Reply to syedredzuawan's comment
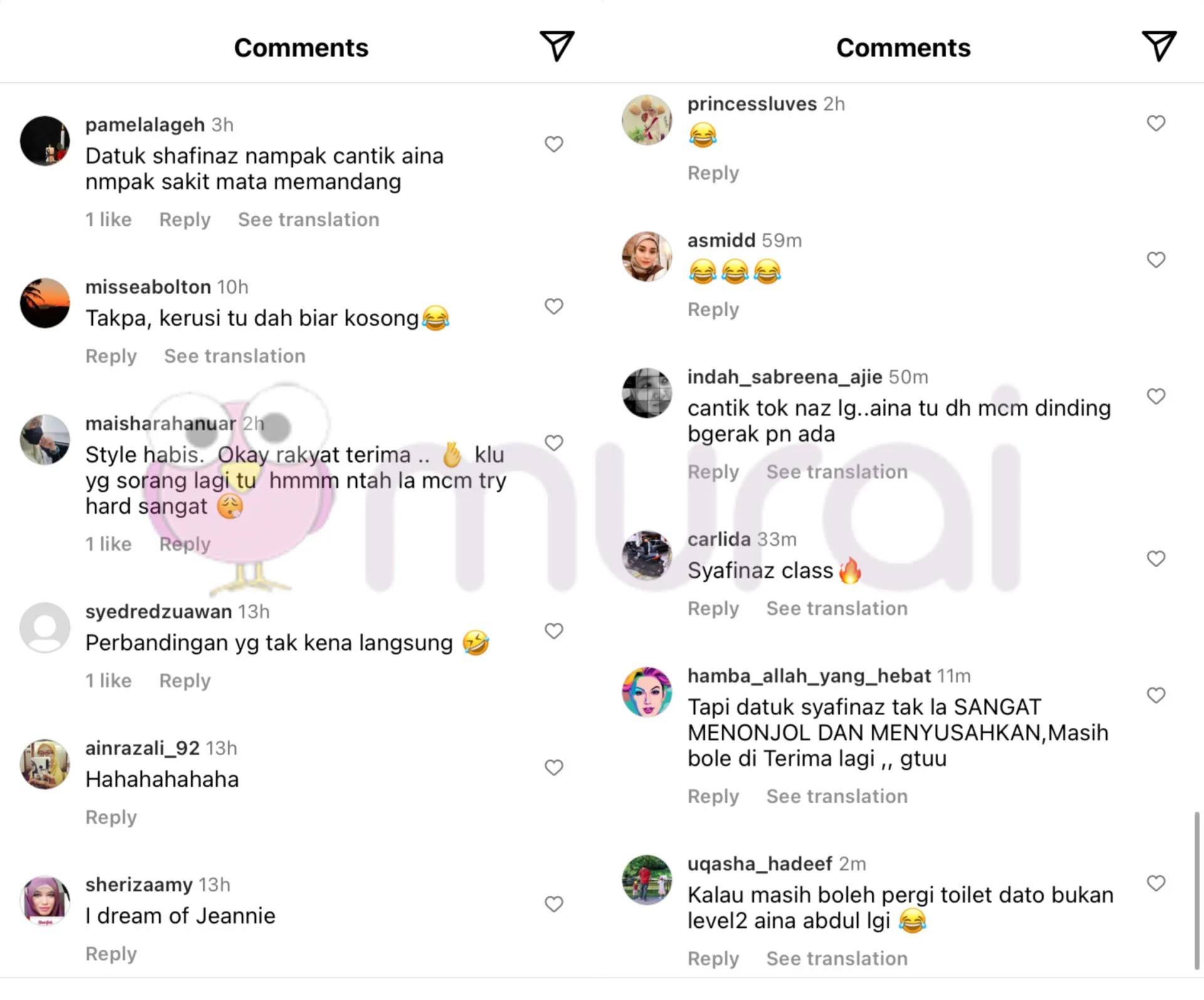This screenshot has width=1204, height=1000. tap(184, 681)
